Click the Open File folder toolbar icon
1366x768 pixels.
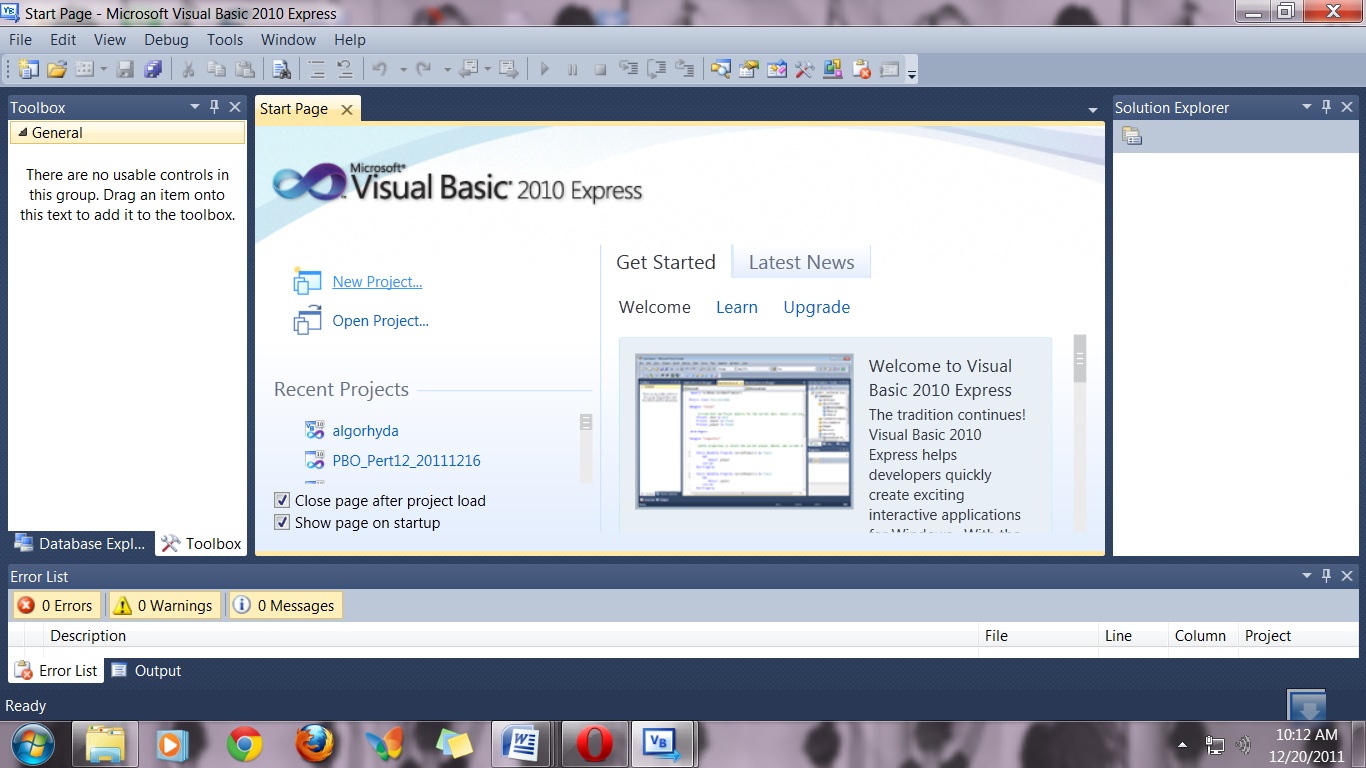point(57,69)
